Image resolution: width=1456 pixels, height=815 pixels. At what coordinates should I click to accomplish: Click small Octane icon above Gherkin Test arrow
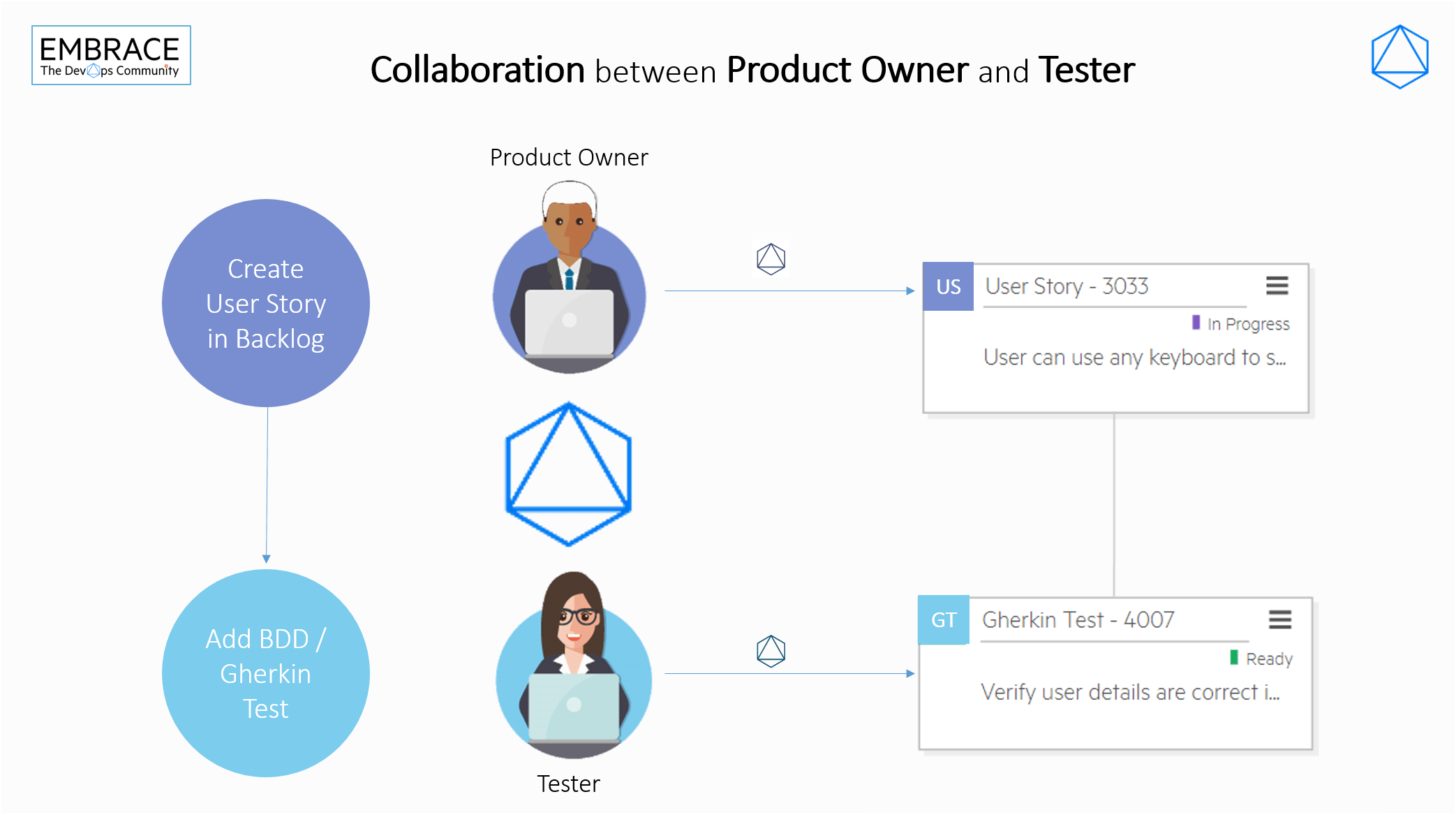coord(771,651)
